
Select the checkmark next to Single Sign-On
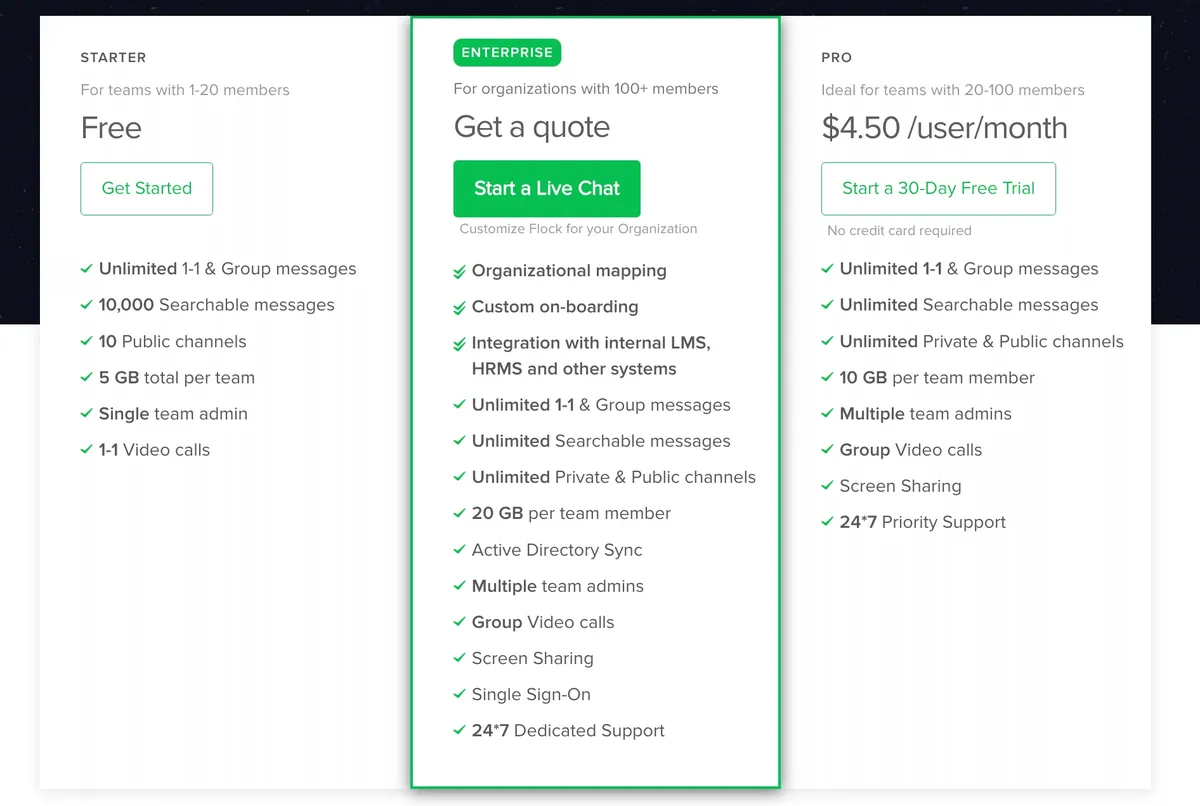coord(458,694)
